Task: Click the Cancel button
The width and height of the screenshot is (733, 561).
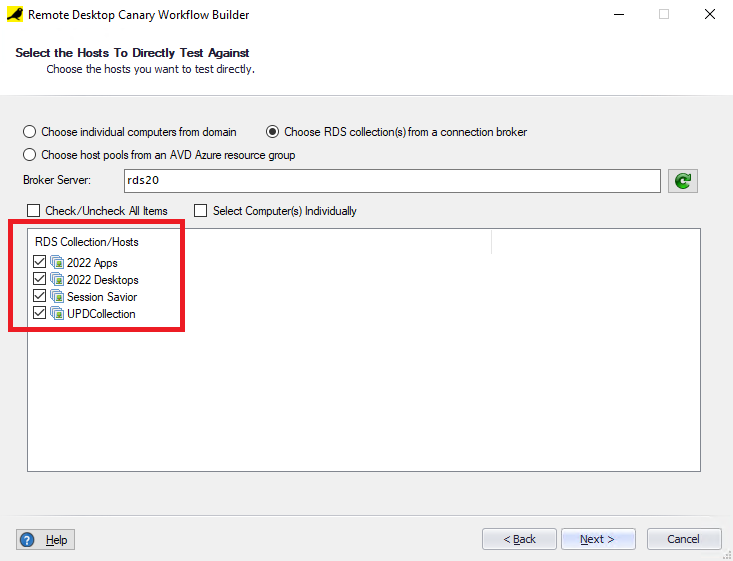Action: click(684, 539)
